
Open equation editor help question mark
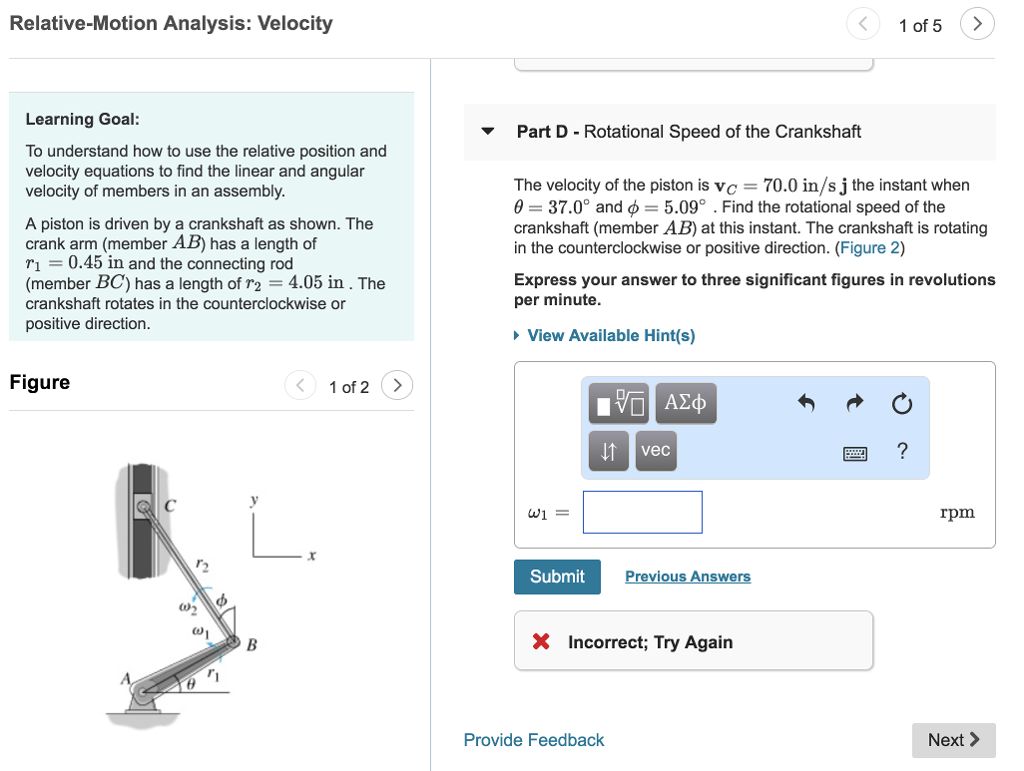[901, 451]
